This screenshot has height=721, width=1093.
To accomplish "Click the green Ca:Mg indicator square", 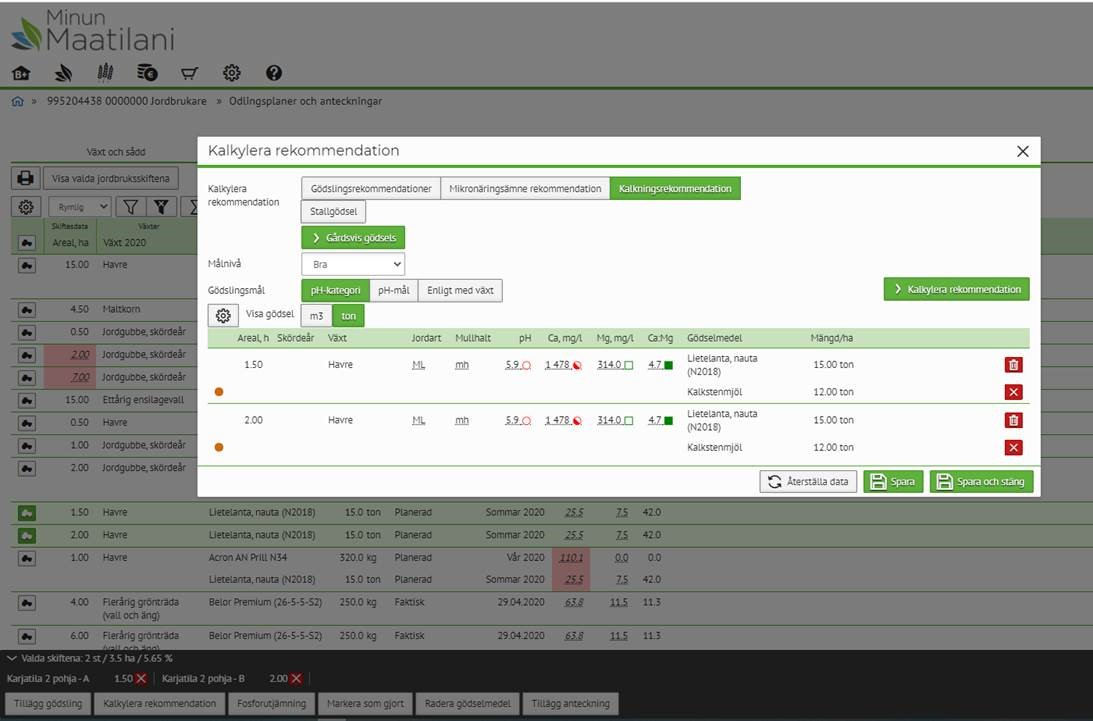I will tap(668, 365).
